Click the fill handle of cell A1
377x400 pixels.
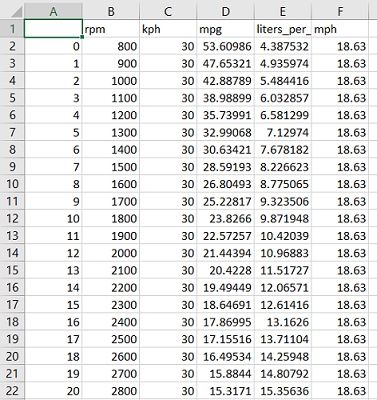coord(82,37)
